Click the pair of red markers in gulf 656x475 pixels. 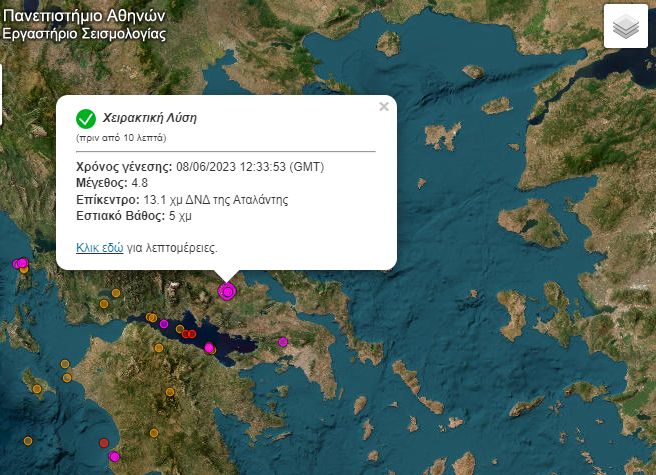click(x=187, y=333)
